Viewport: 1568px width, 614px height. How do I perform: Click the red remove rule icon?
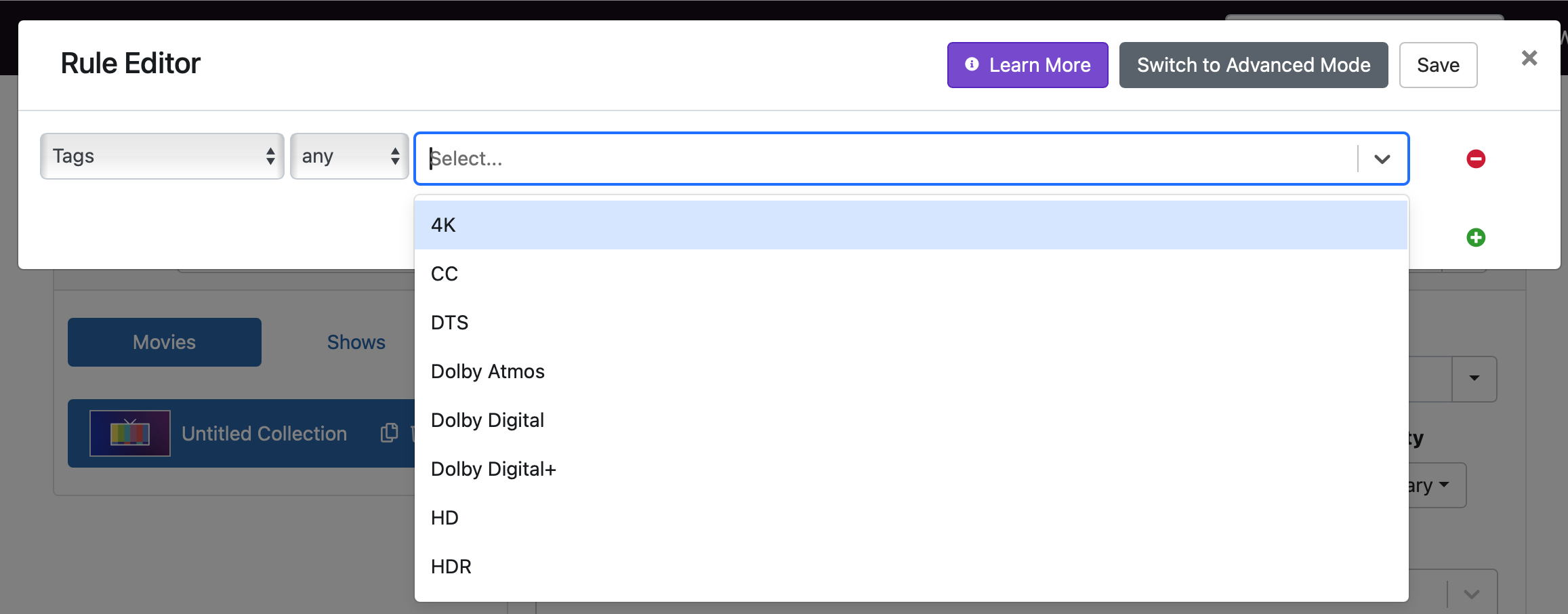(x=1475, y=159)
